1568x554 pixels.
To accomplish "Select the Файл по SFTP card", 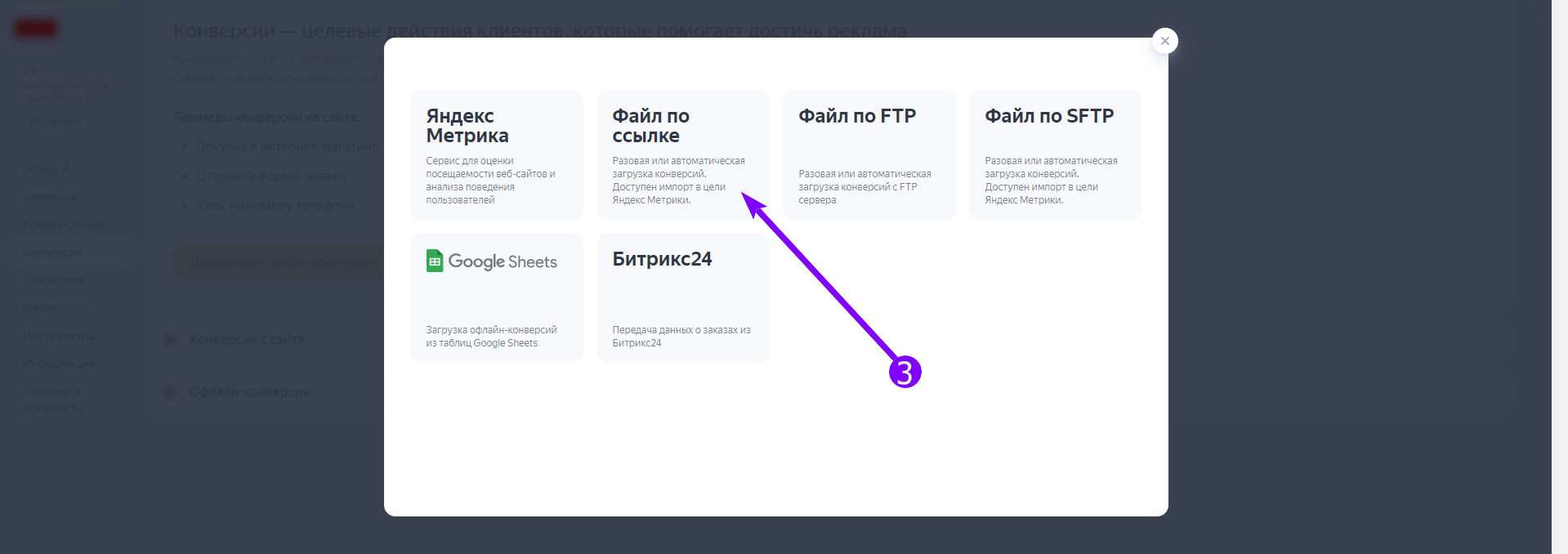I will pyautogui.click(x=1056, y=154).
